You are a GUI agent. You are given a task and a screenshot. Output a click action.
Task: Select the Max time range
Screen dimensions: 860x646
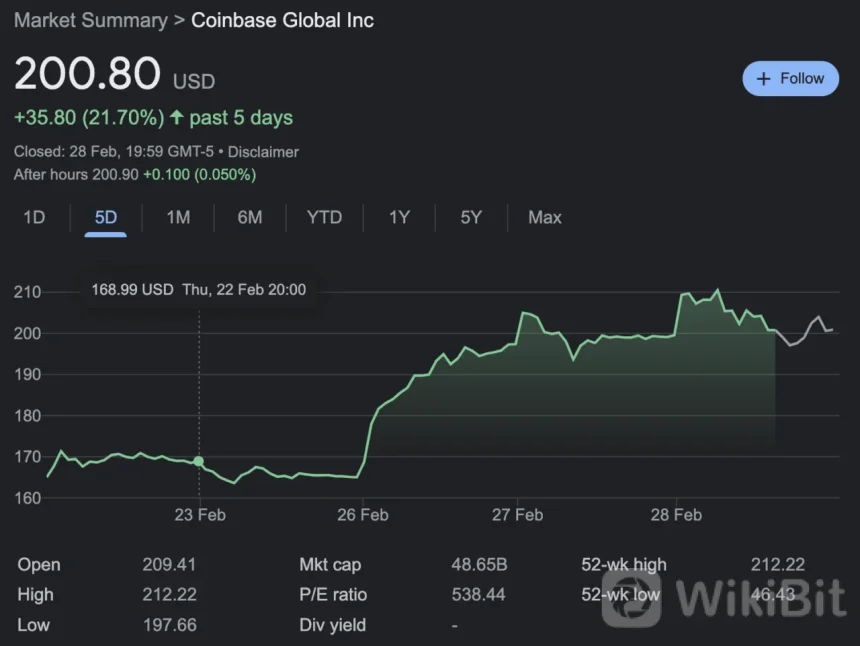coord(544,217)
